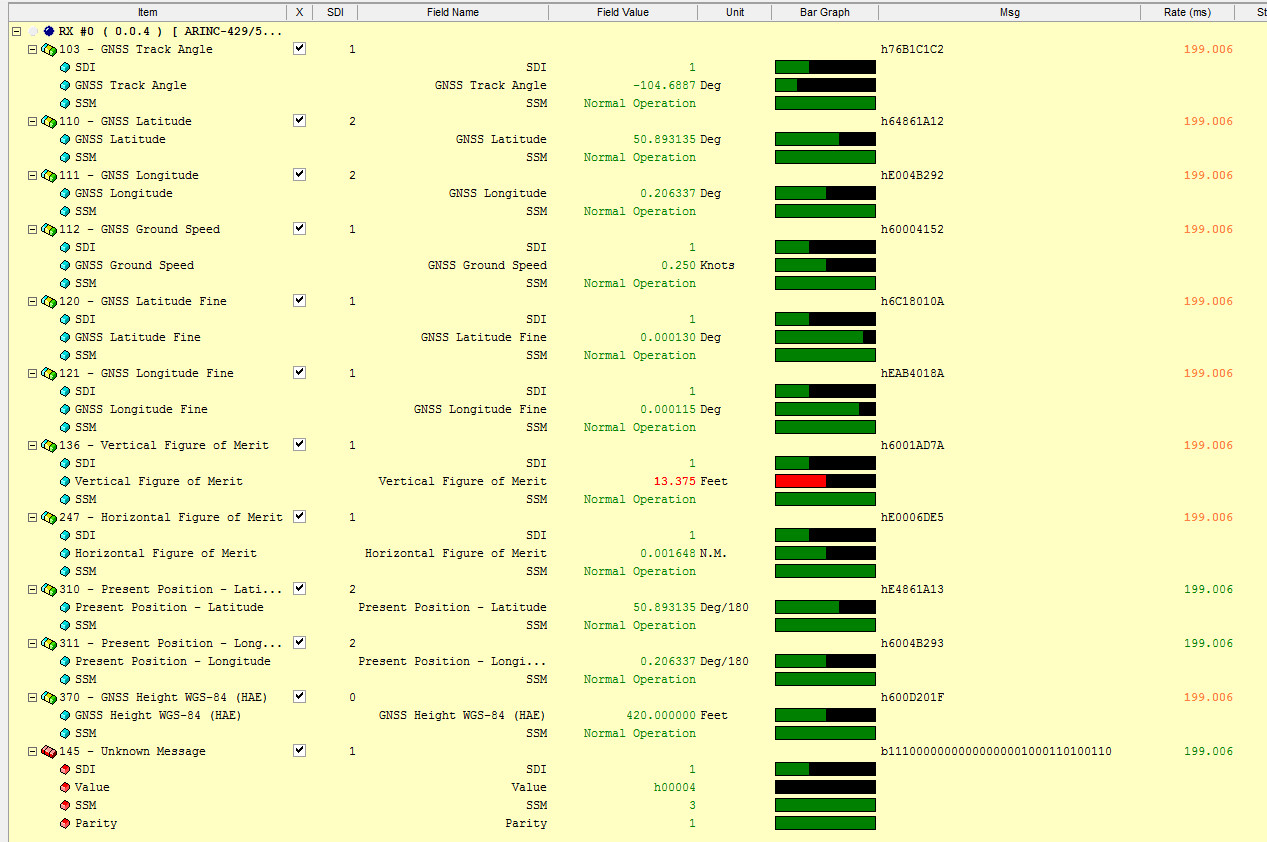
Task: Click the green label icon for 370 GNSS Height
Action: pos(48,697)
